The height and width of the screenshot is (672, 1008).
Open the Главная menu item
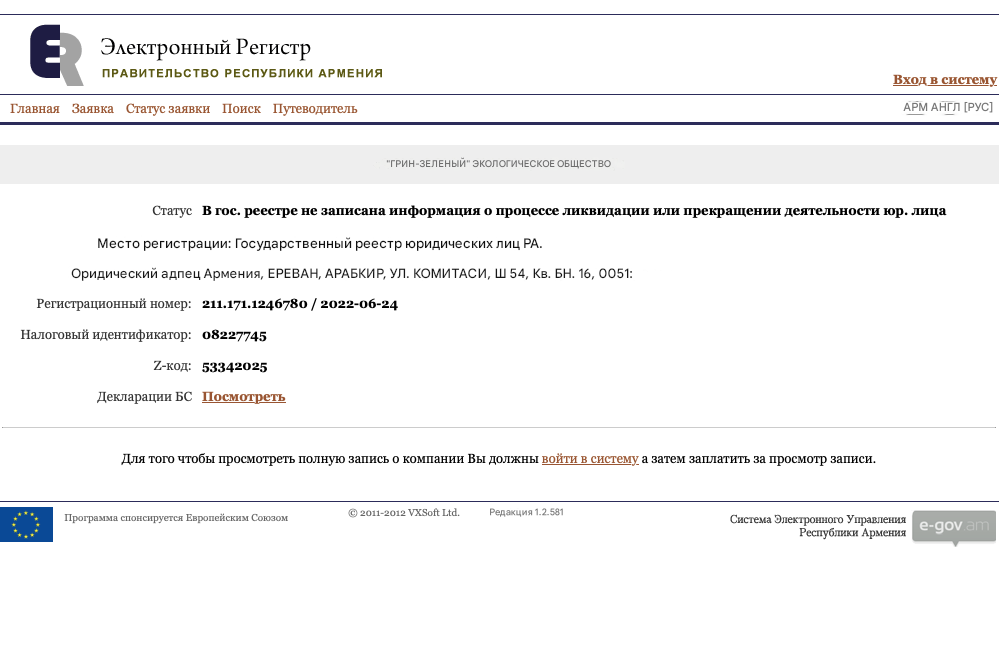click(x=35, y=109)
